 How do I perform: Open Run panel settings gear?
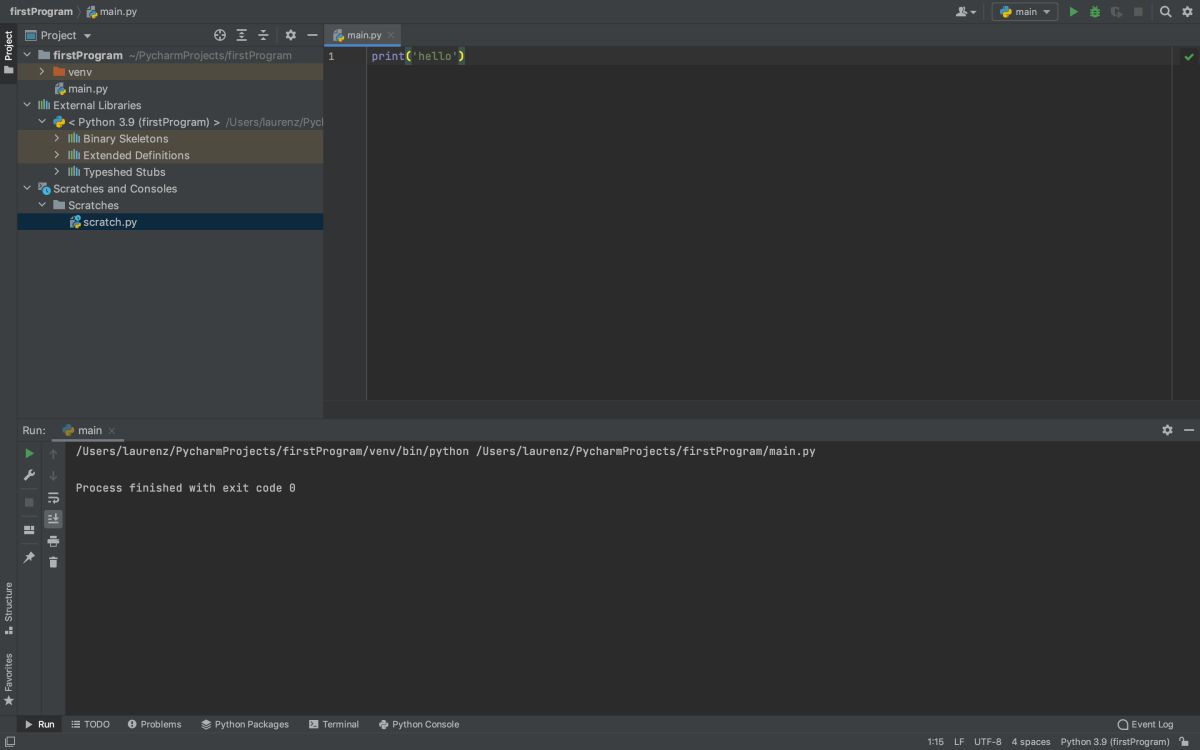1167,430
